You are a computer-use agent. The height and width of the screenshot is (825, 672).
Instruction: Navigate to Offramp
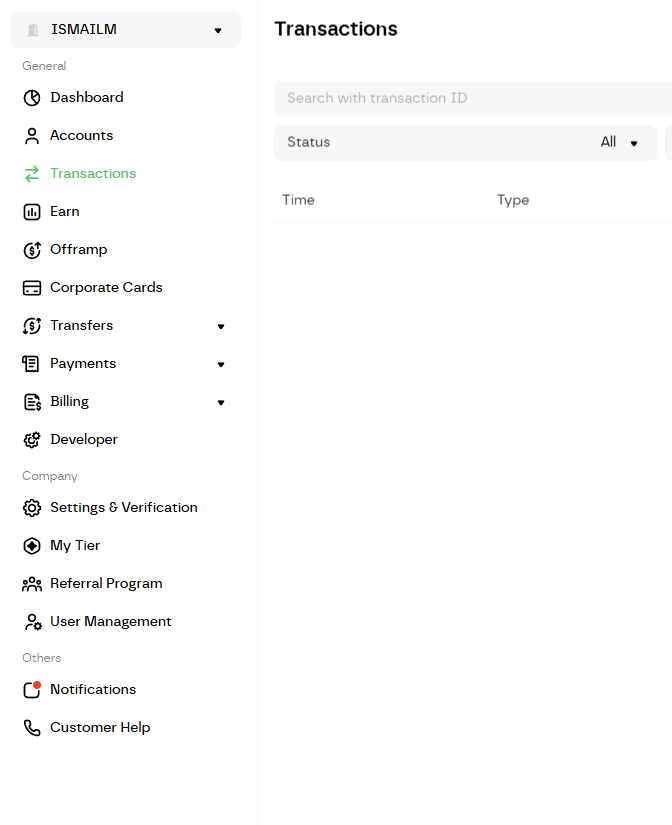click(x=78, y=249)
